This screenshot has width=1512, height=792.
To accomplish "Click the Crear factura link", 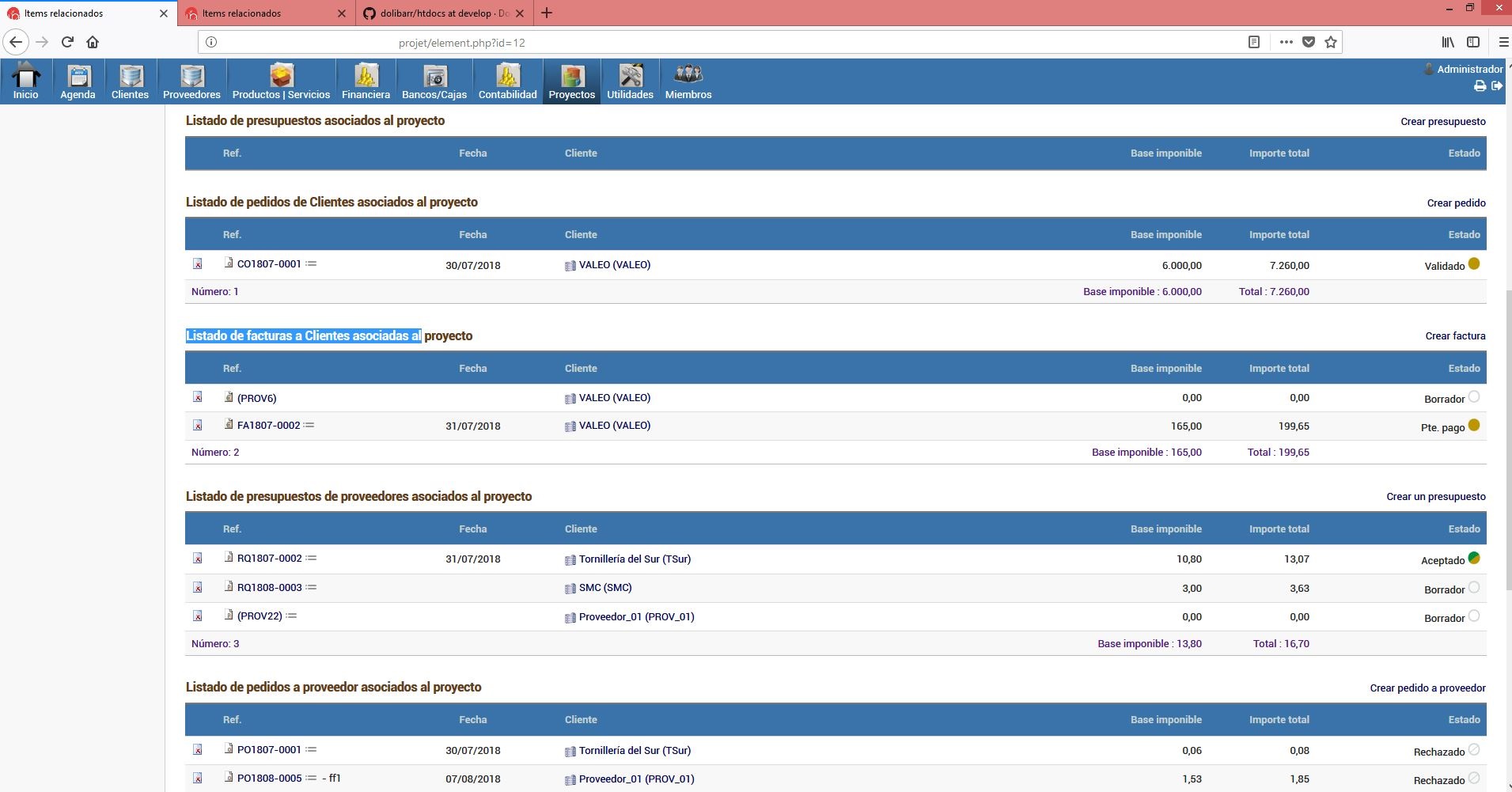I will tap(1454, 335).
